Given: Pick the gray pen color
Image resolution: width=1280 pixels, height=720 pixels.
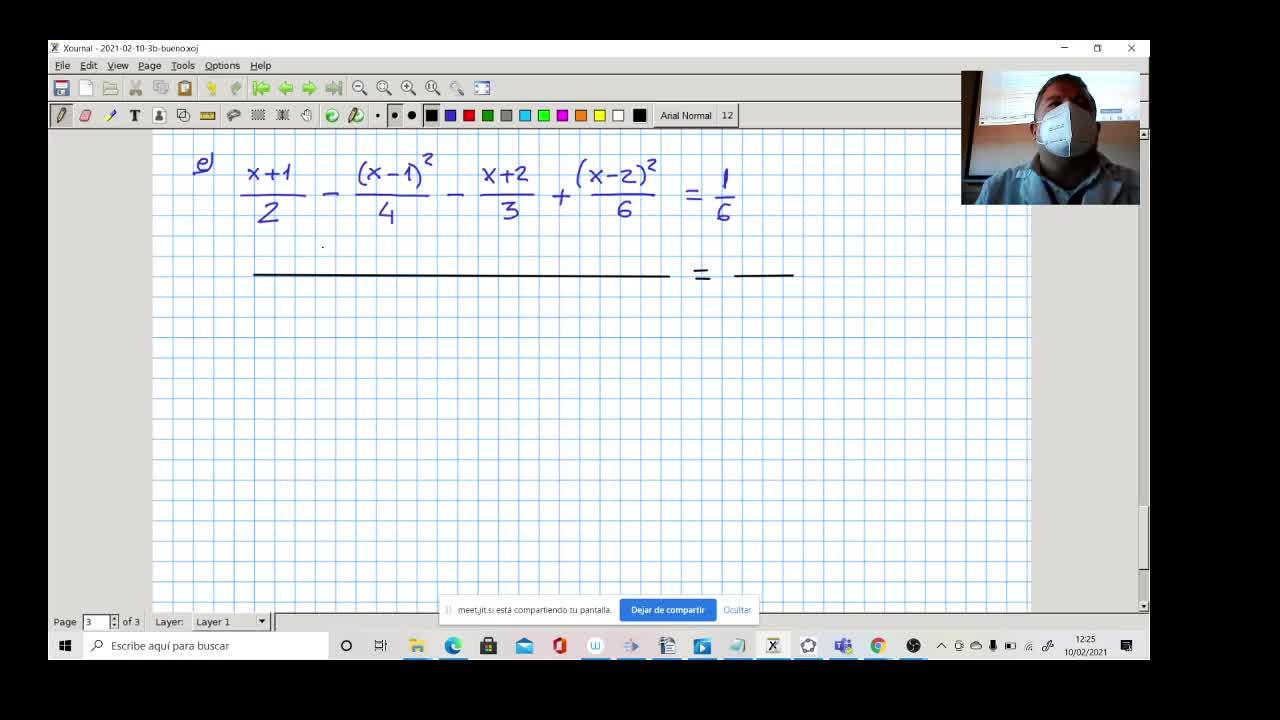Looking at the screenshot, I should [x=506, y=116].
